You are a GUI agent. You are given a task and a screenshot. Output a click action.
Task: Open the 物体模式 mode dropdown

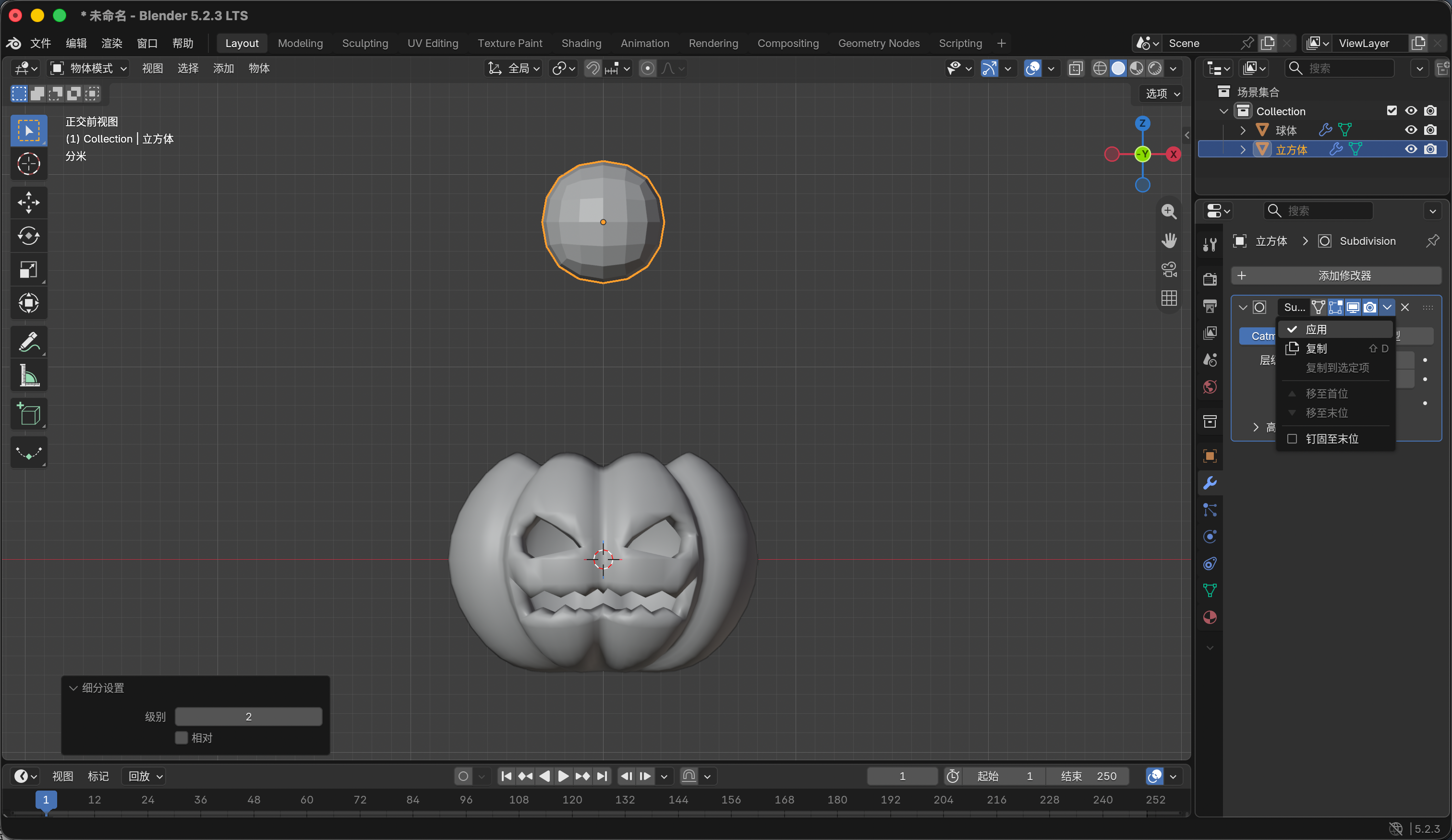pos(88,69)
